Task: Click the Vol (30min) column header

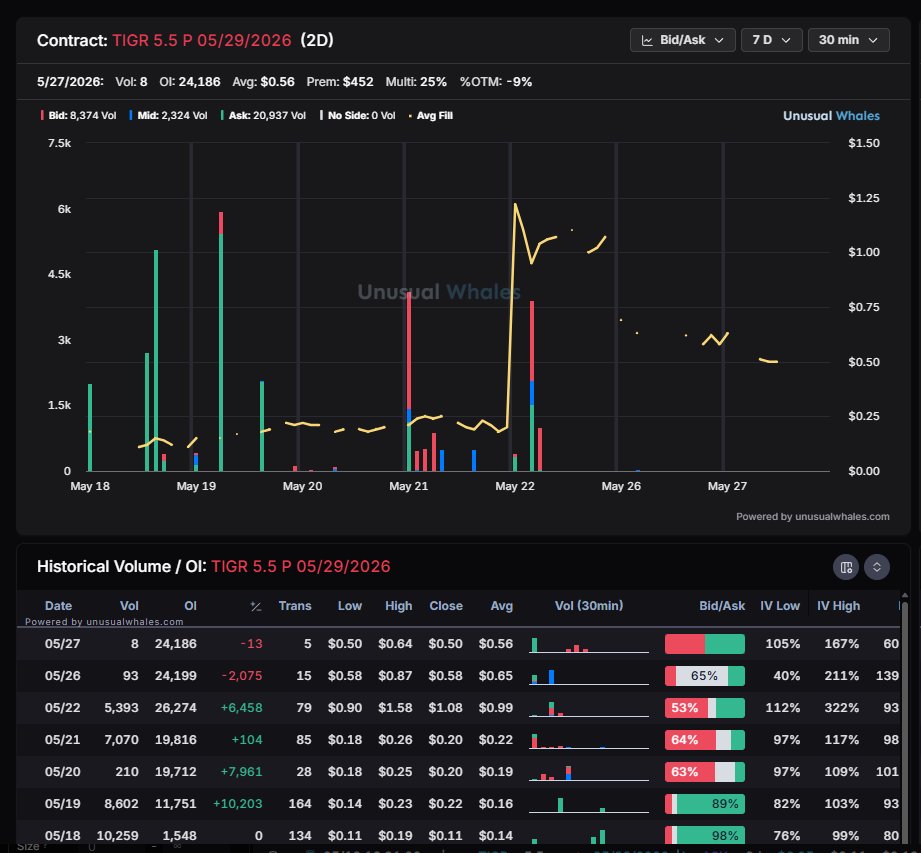Action: (589, 606)
